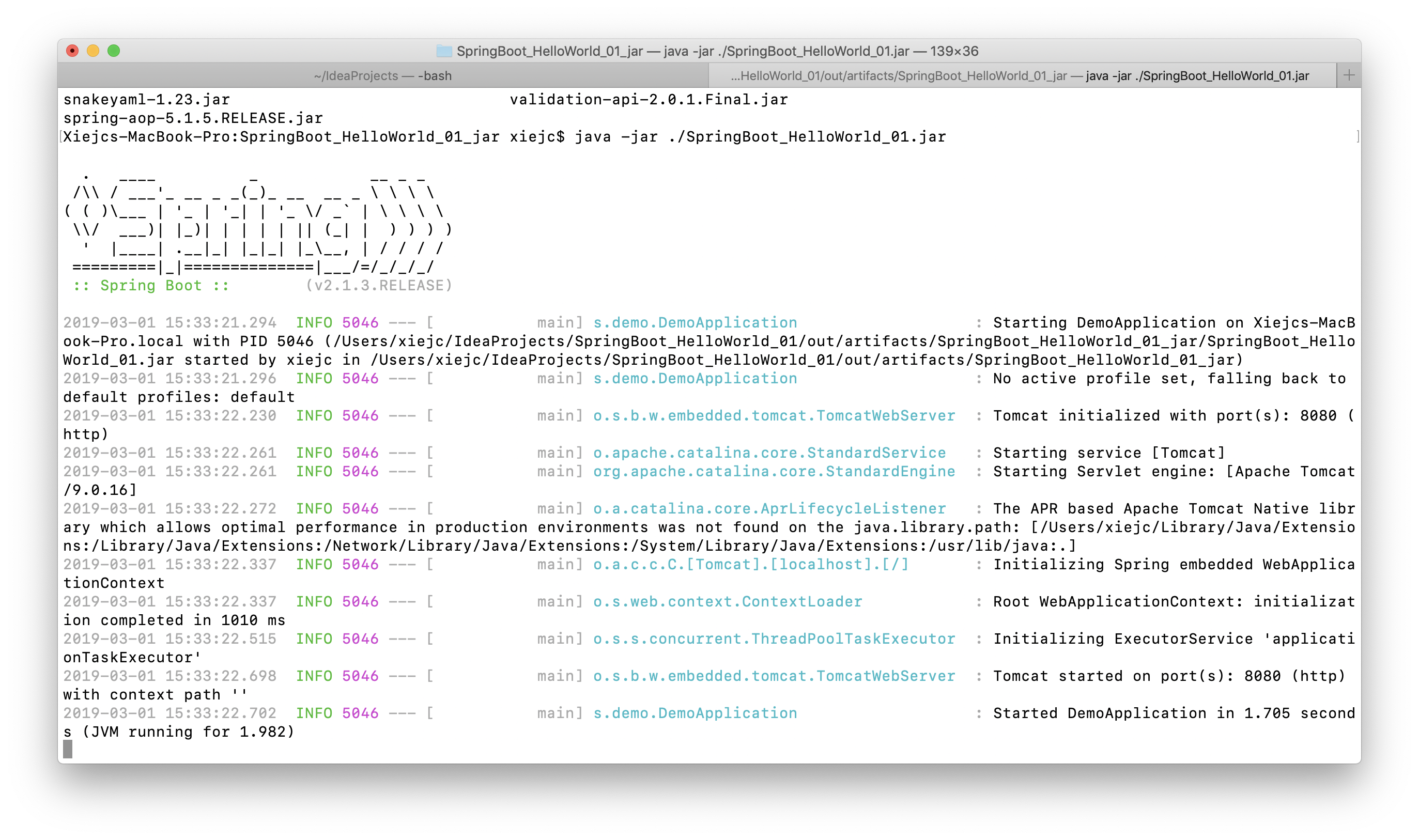The height and width of the screenshot is (840, 1419).
Task: Click o.s.web.context.ContextLoader logger name
Action: pos(728,602)
